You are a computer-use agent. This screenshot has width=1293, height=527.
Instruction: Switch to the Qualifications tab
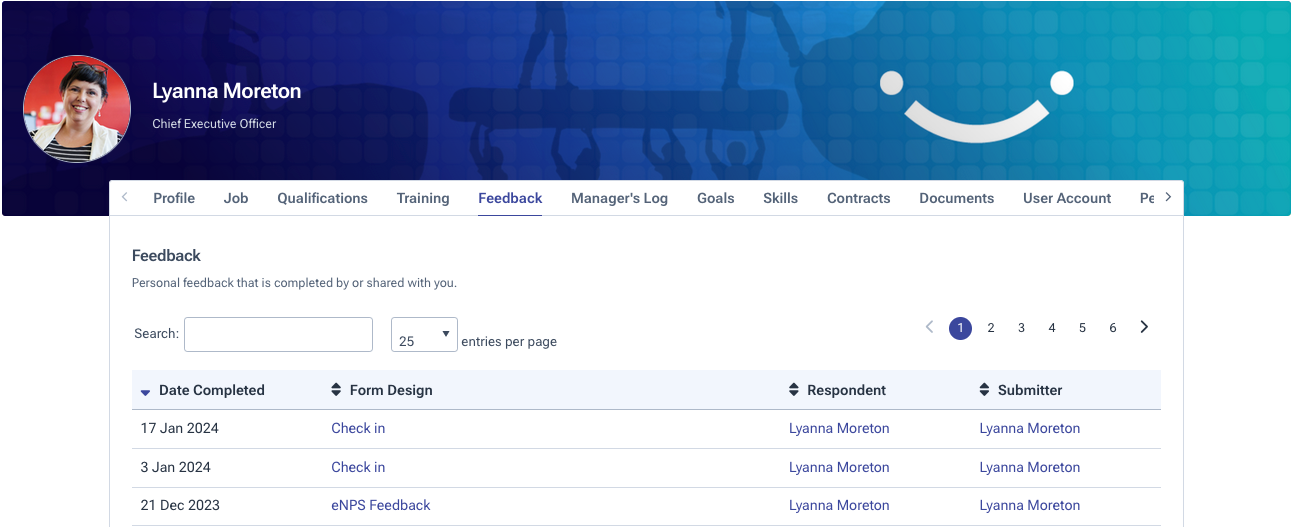click(x=323, y=198)
